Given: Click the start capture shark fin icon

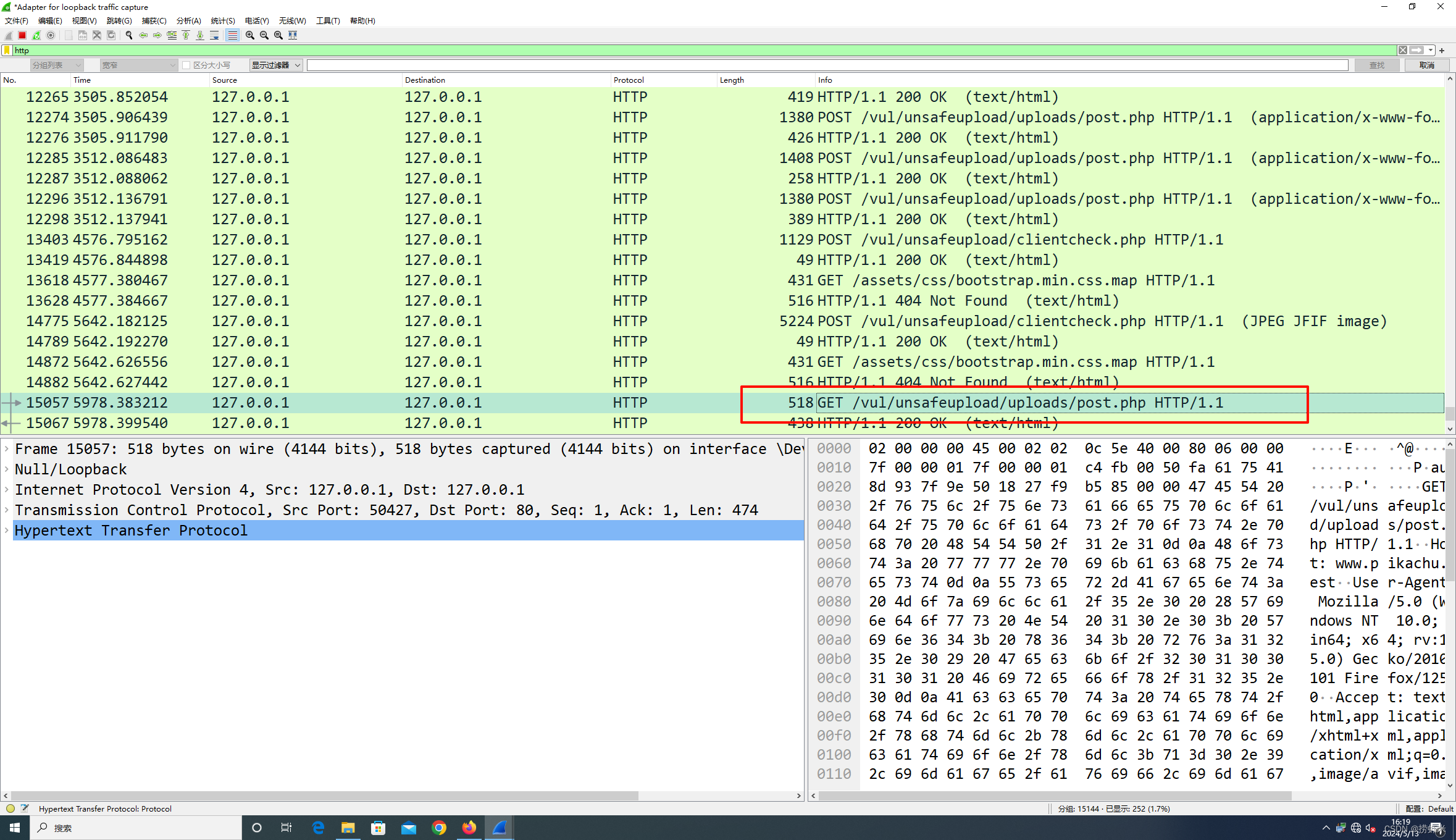Looking at the screenshot, I should point(9,35).
